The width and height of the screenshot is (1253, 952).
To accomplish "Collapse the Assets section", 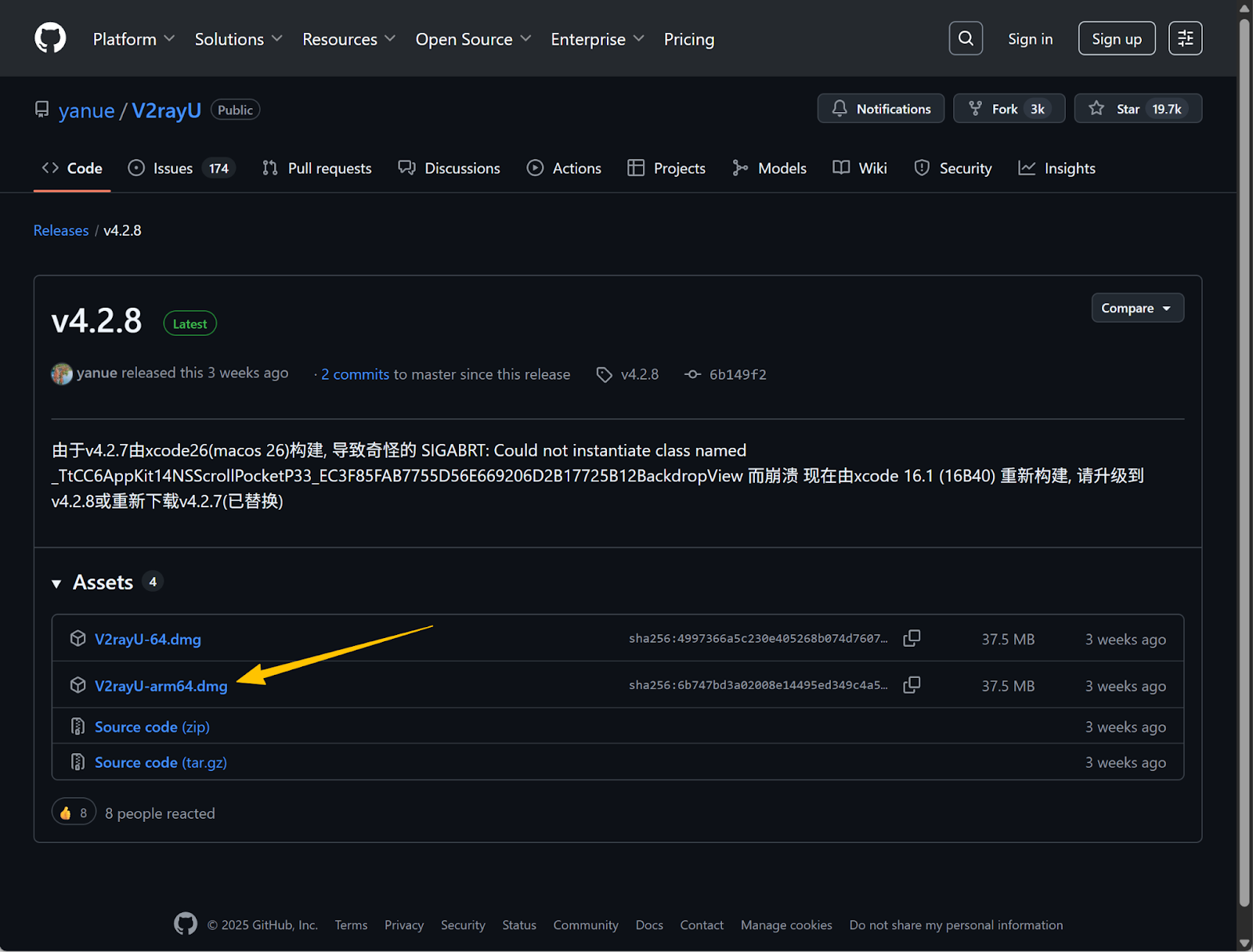I will (56, 583).
